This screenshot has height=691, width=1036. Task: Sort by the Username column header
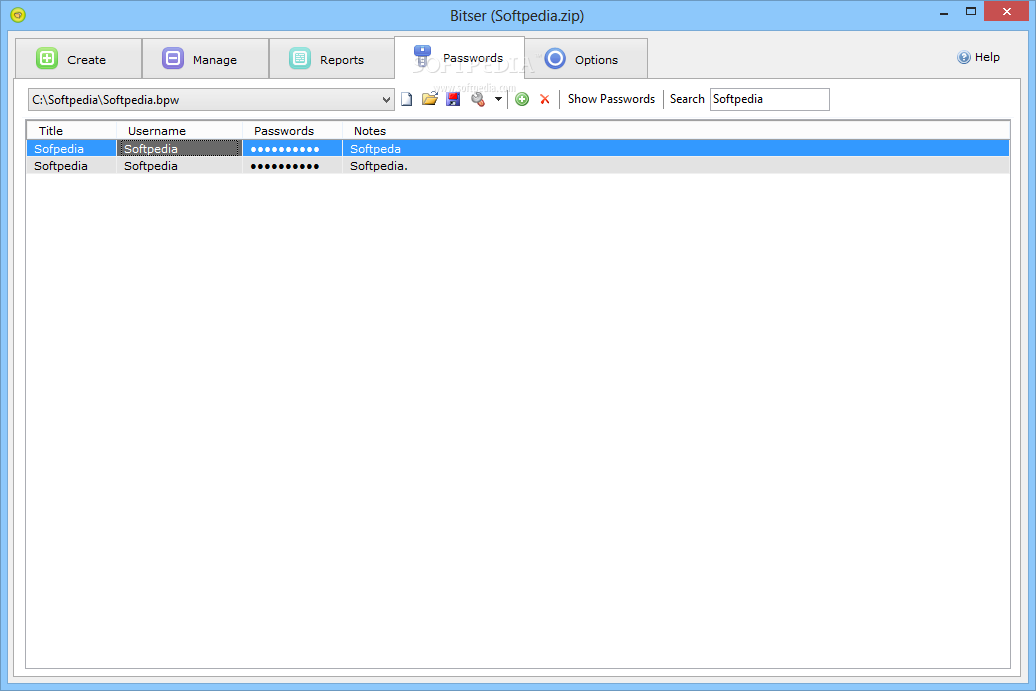click(x=180, y=131)
